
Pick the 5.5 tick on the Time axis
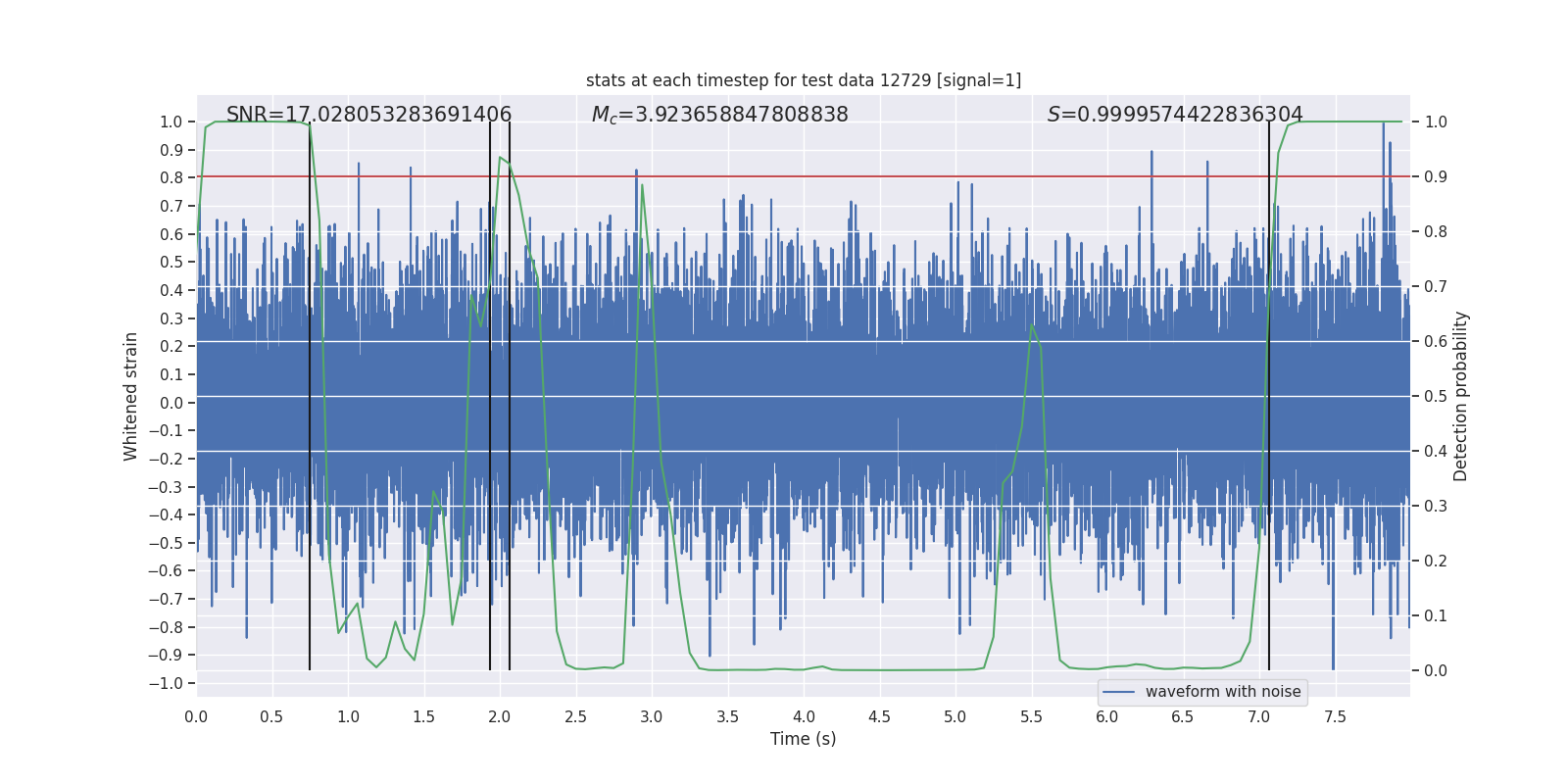(x=1031, y=716)
